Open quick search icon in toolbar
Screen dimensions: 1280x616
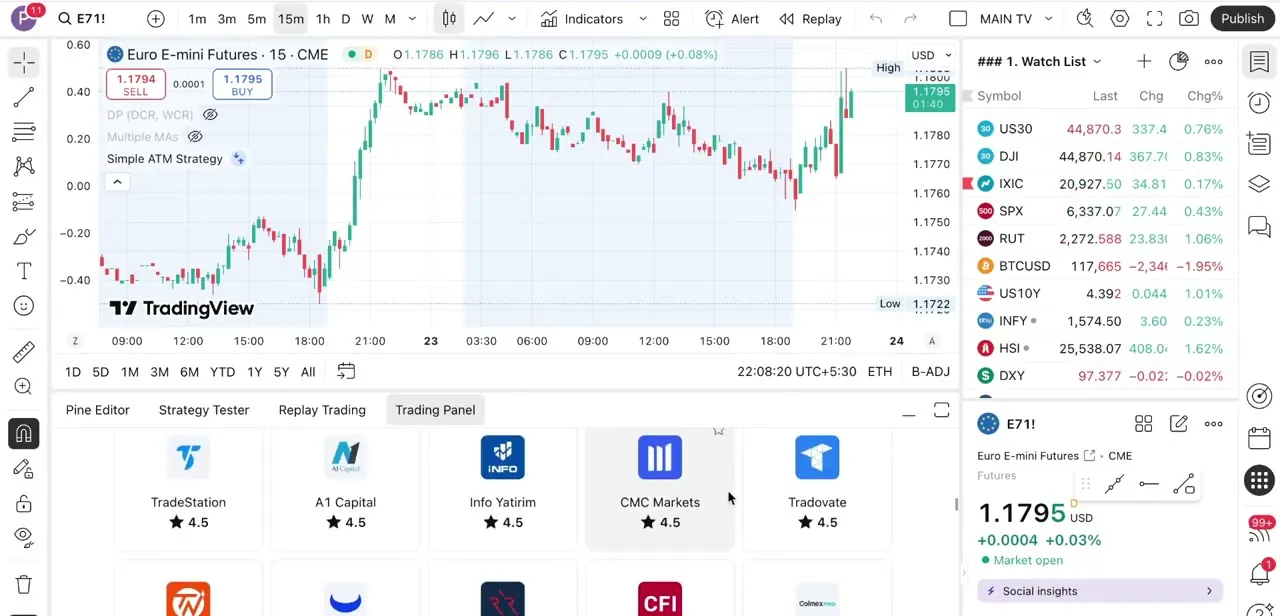click(x=1085, y=19)
